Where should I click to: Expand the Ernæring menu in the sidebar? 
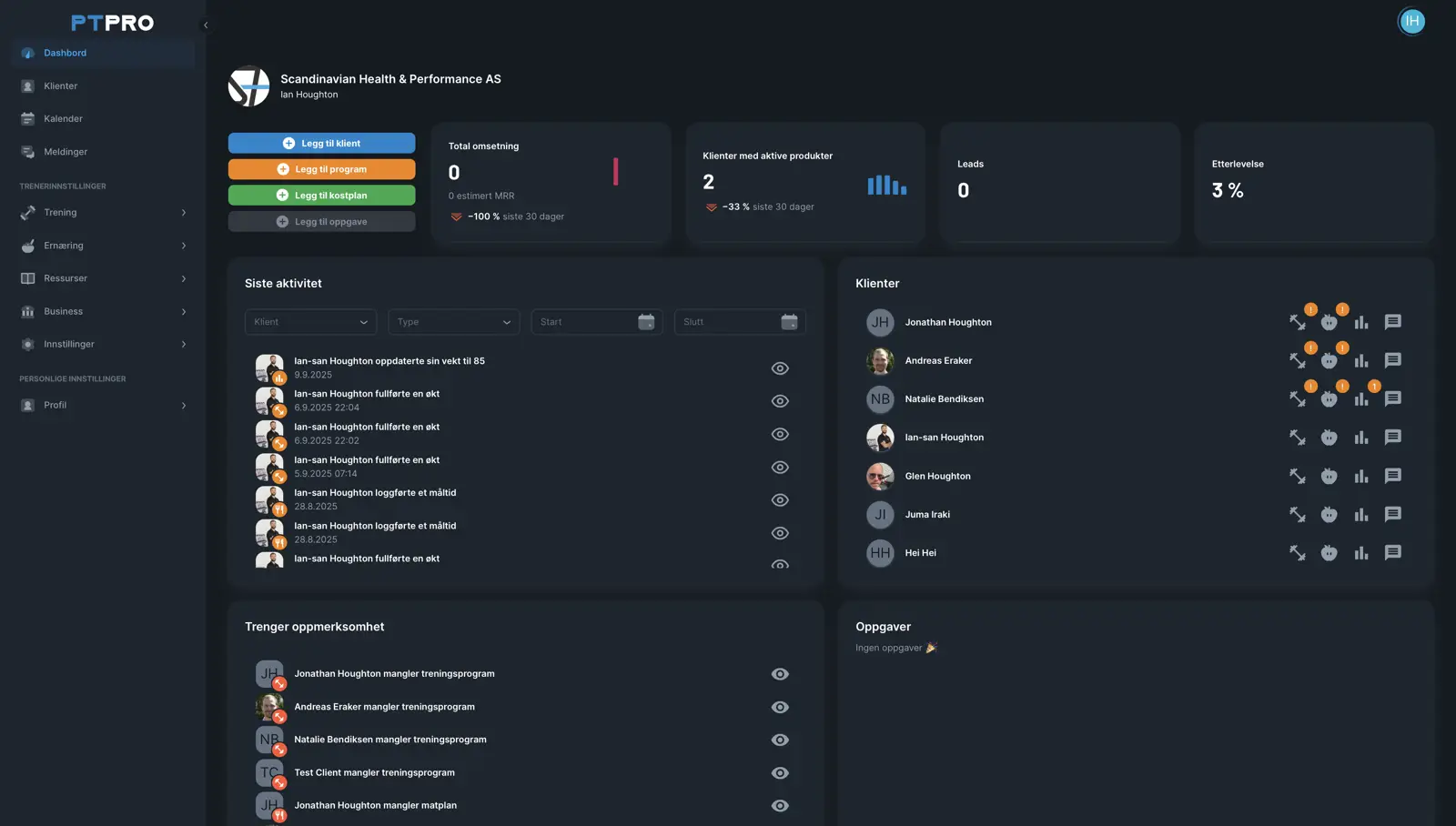tap(103, 245)
